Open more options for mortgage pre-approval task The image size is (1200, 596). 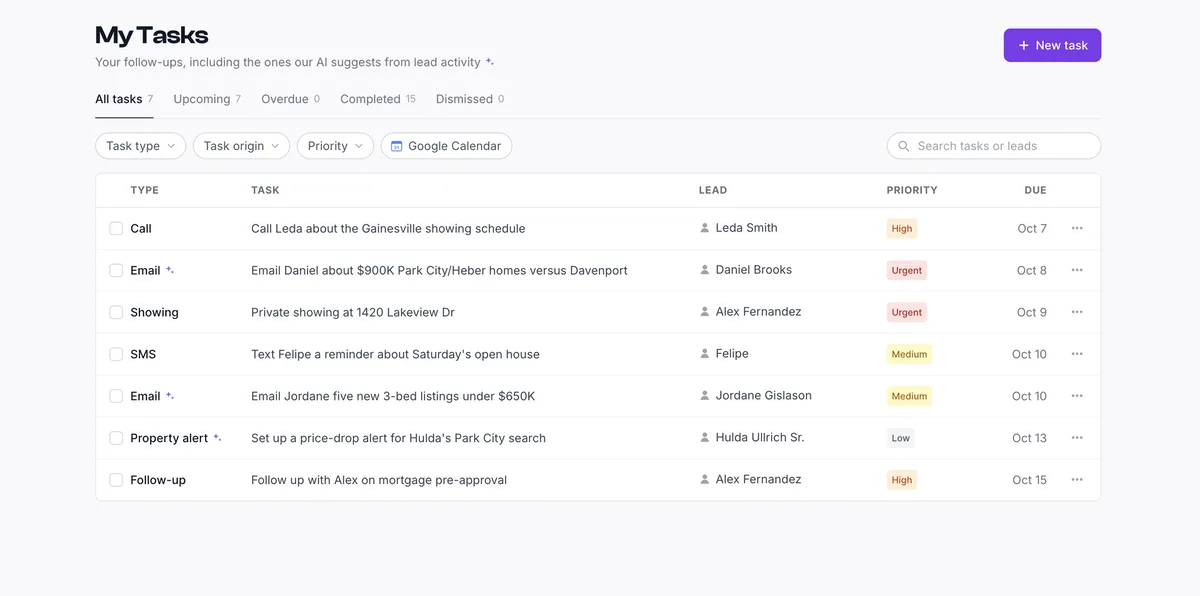[1077, 480]
